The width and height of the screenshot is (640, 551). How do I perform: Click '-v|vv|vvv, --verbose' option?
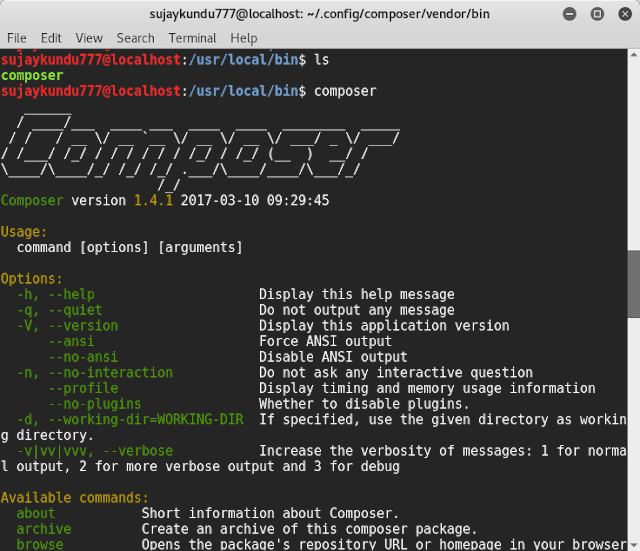click(x=95, y=451)
